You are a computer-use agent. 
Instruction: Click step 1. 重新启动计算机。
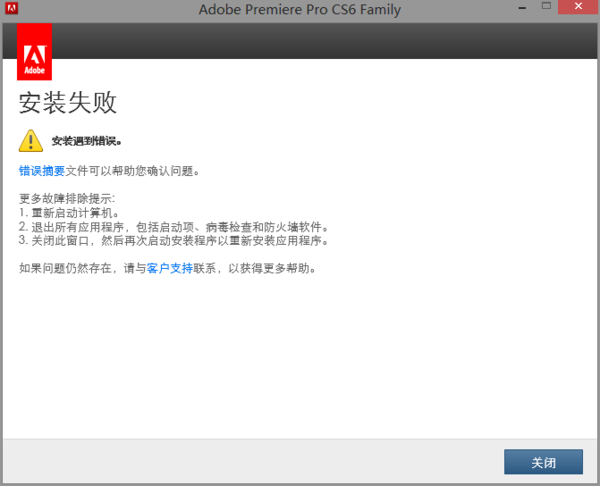coord(69,213)
